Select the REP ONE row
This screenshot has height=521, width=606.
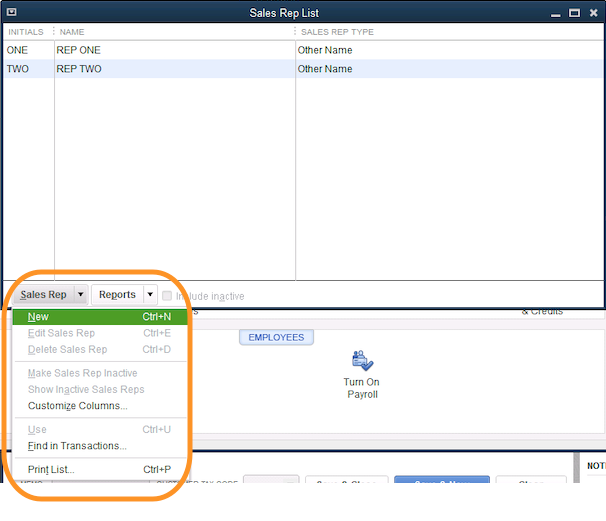[x=150, y=50]
